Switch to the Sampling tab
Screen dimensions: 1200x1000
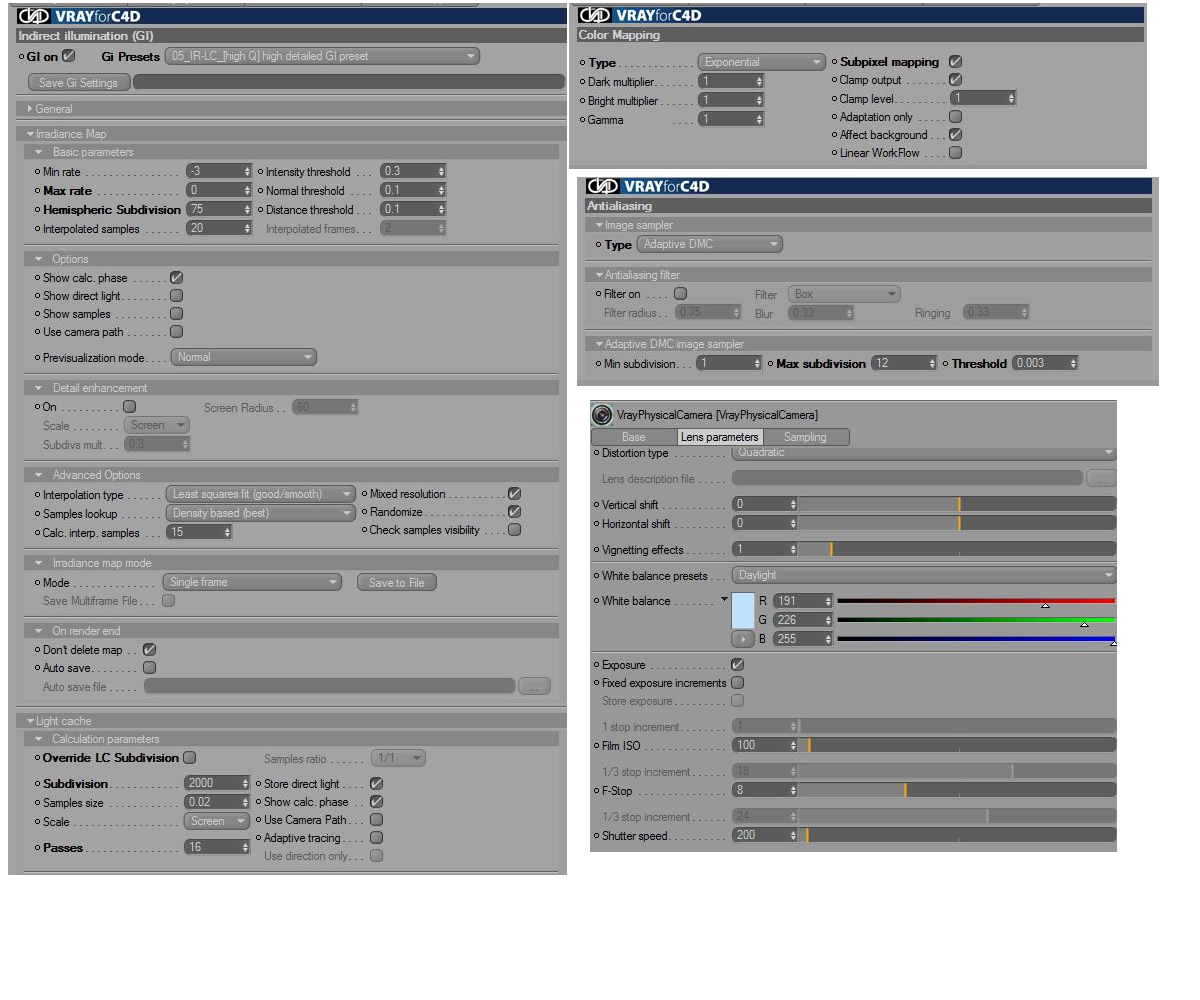point(805,437)
